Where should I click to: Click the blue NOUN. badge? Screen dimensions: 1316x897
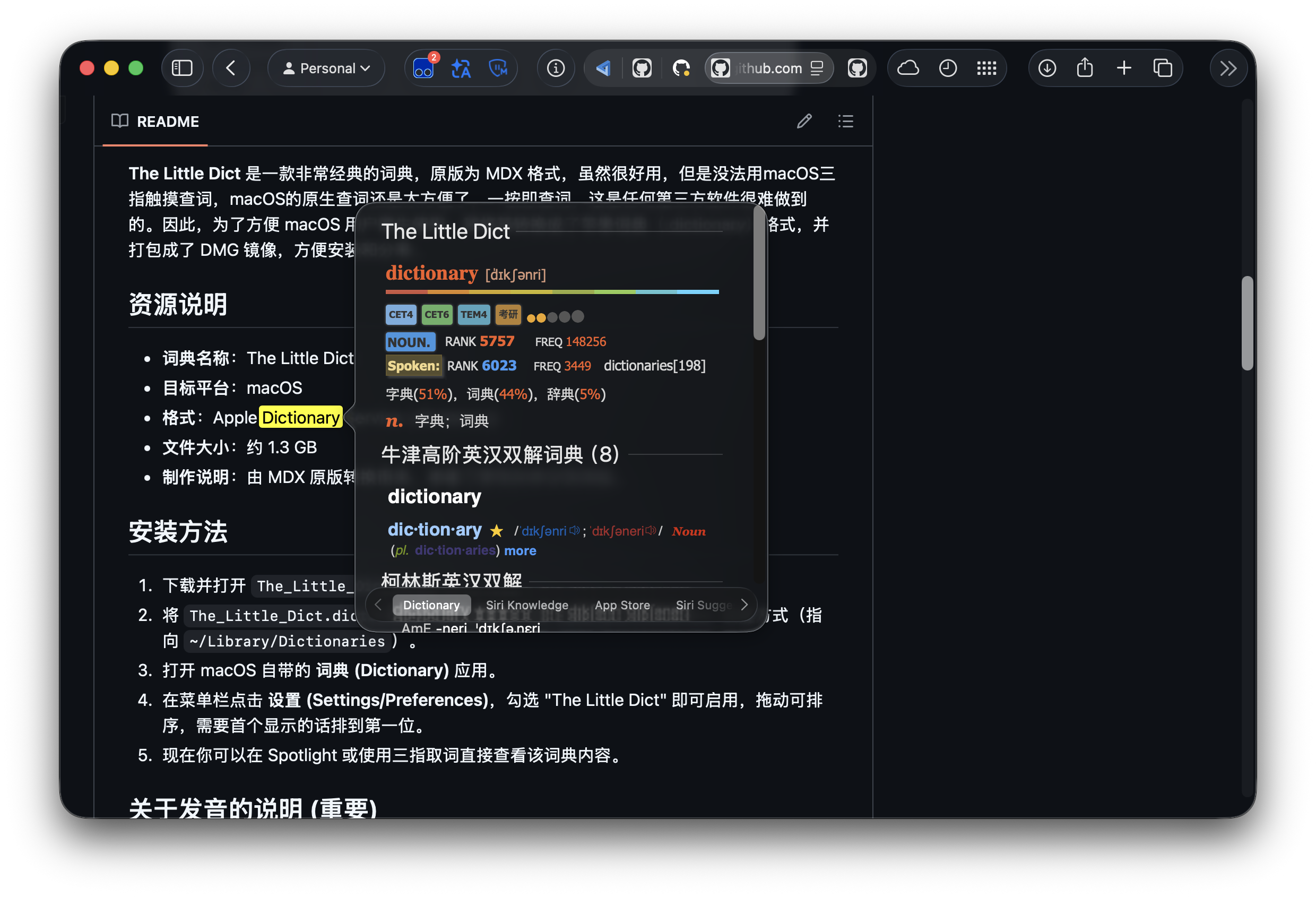coord(410,341)
